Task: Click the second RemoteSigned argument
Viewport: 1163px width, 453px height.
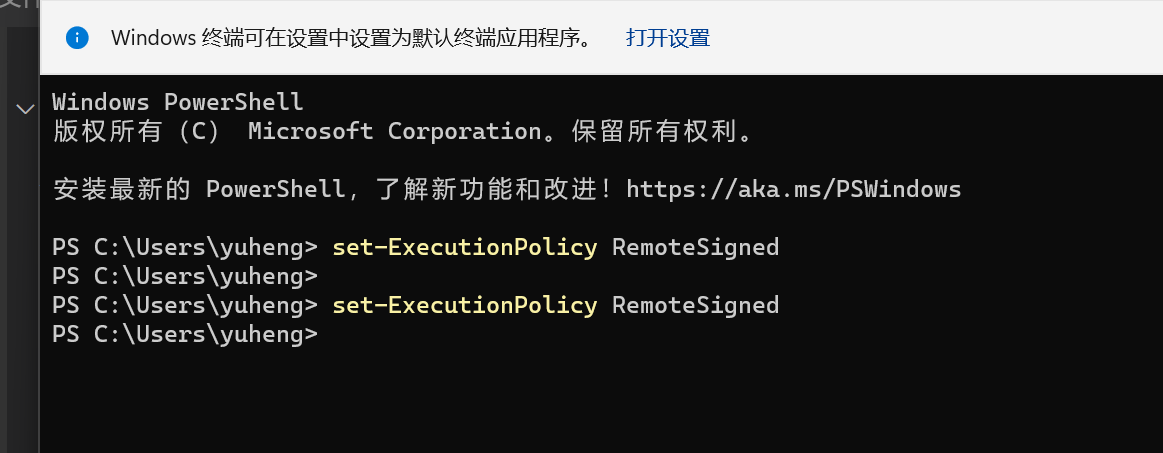Action: [x=696, y=305]
